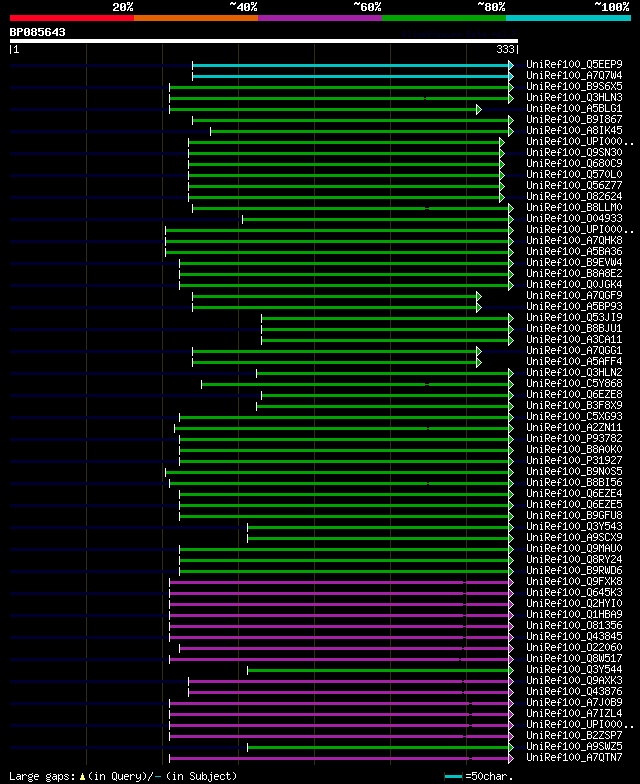
Task: Click the arrowhead ending the A7QGF9 alignment
Action: tap(478, 296)
